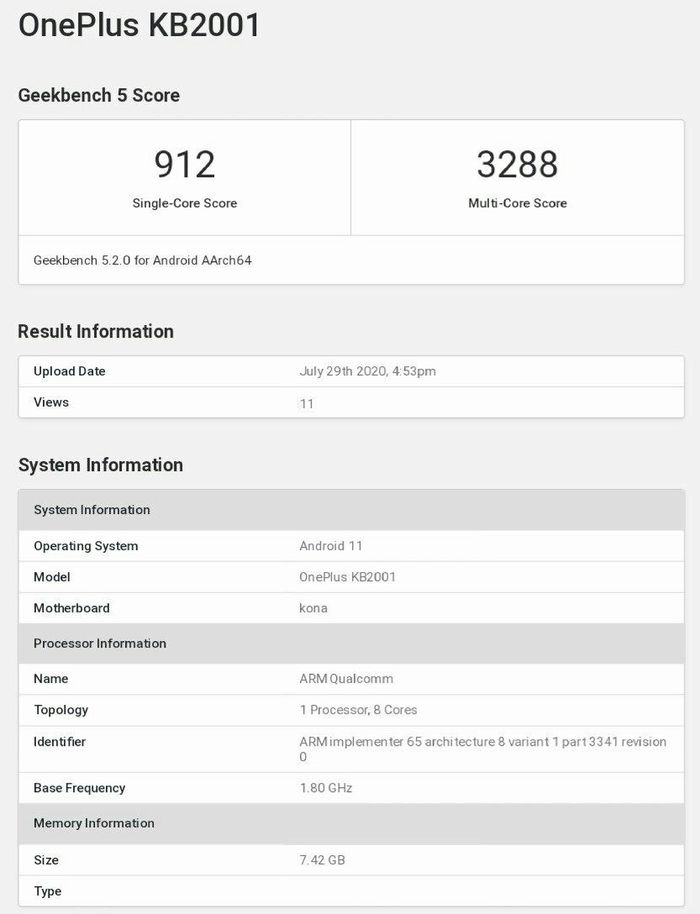Click the Geekbench 5 Score heading
The image size is (700, 914).
tap(99, 96)
